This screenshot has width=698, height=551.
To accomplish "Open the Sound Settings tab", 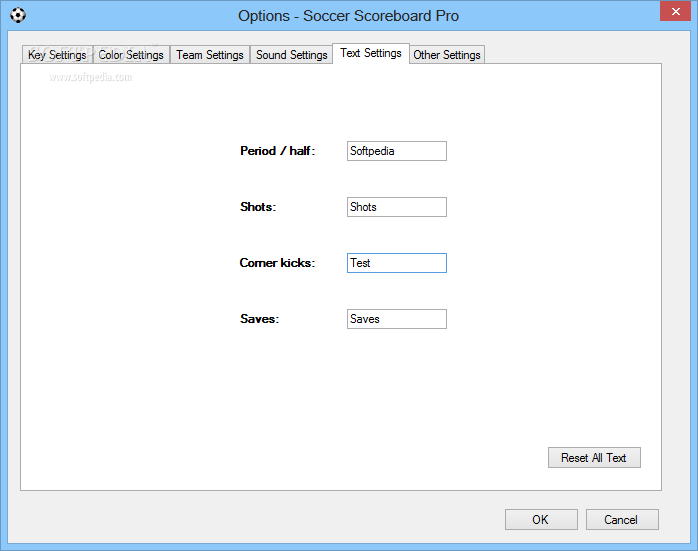I will click(292, 55).
